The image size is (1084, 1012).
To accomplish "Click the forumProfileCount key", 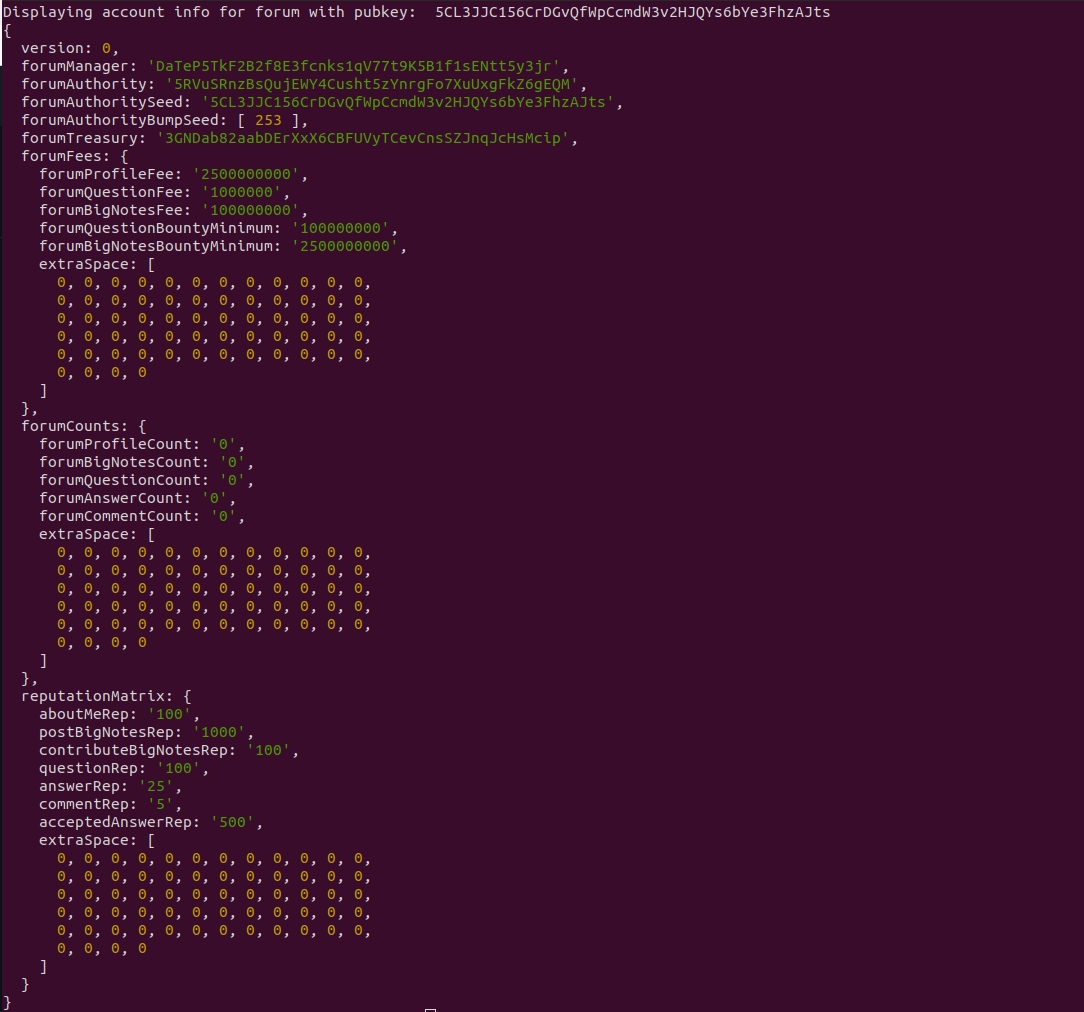I will 119,444.
